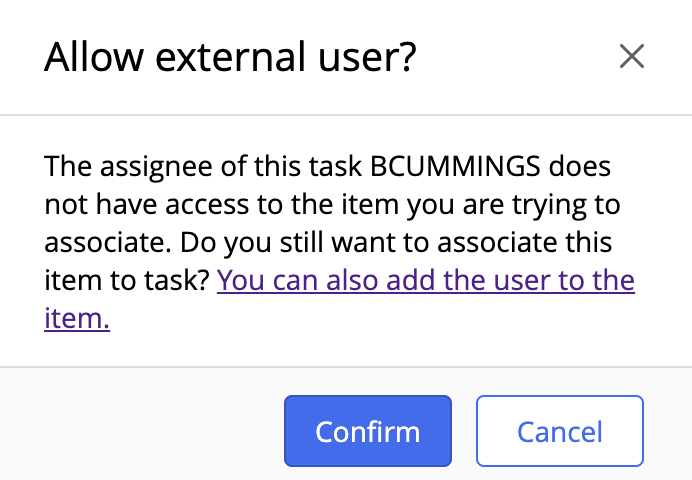Click the outlined Cancel button in the footer
Image resolution: width=692 pixels, height=480 pixels.
coord(559,431)
